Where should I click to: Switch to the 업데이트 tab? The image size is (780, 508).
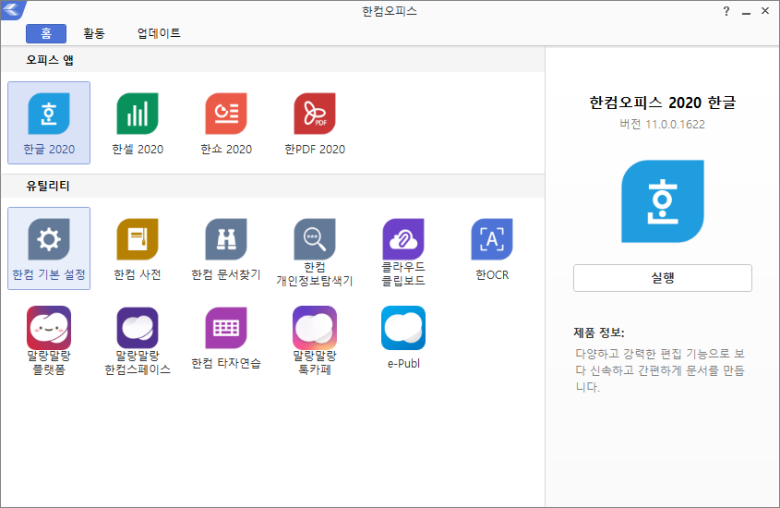[159, 33]
